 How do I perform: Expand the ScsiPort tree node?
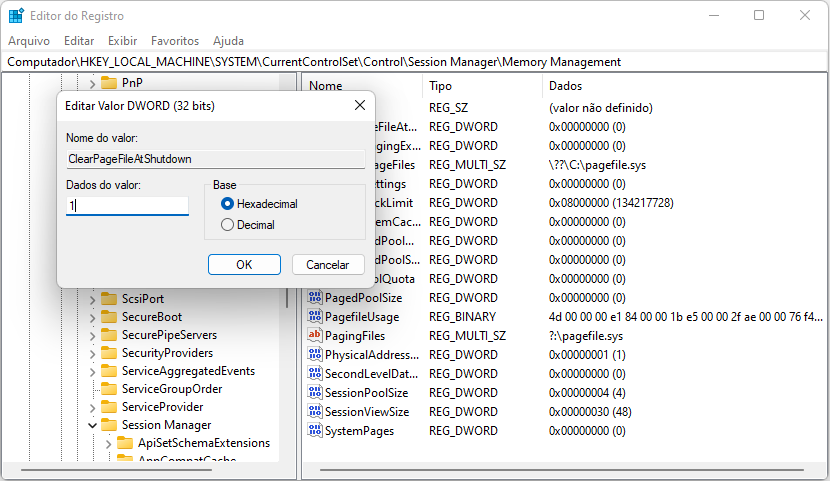(92, 299)
